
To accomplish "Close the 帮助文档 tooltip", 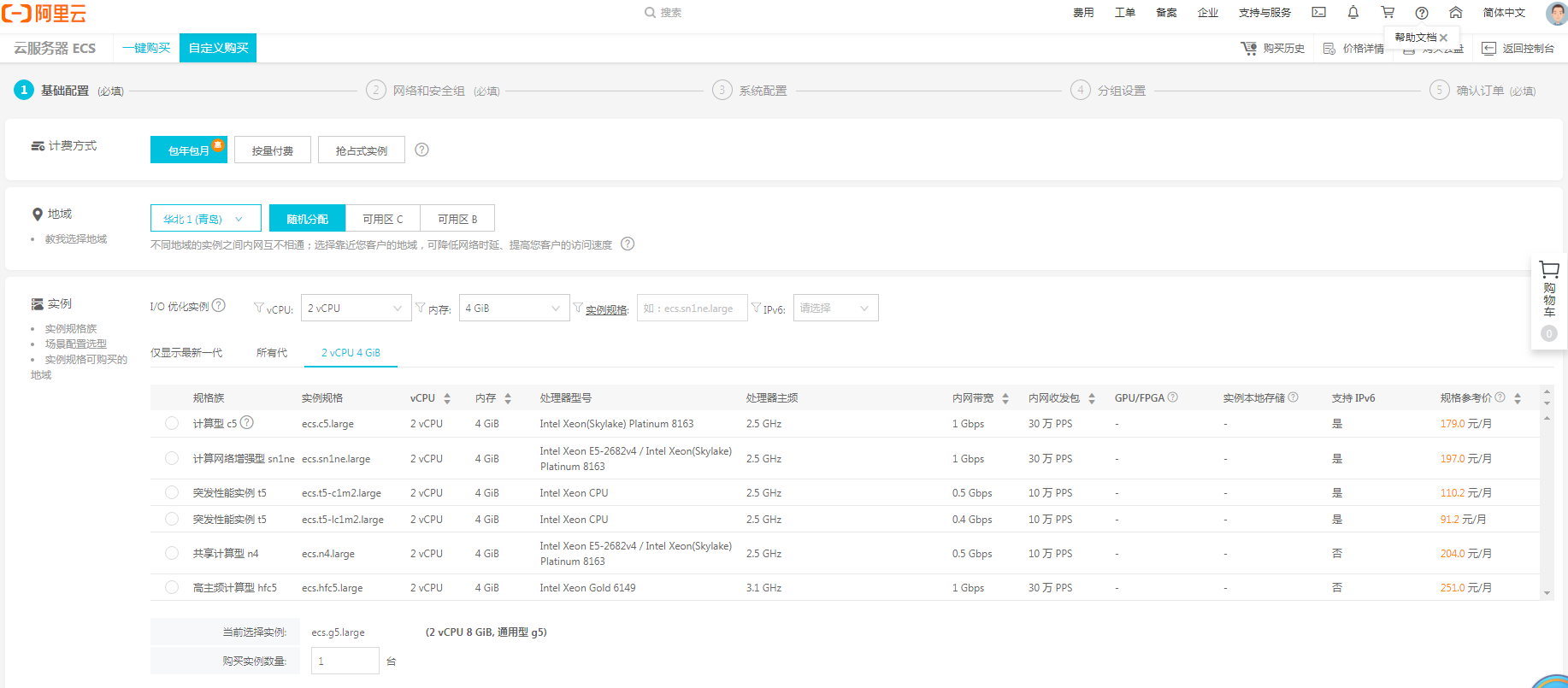I will pos(1443,38).
